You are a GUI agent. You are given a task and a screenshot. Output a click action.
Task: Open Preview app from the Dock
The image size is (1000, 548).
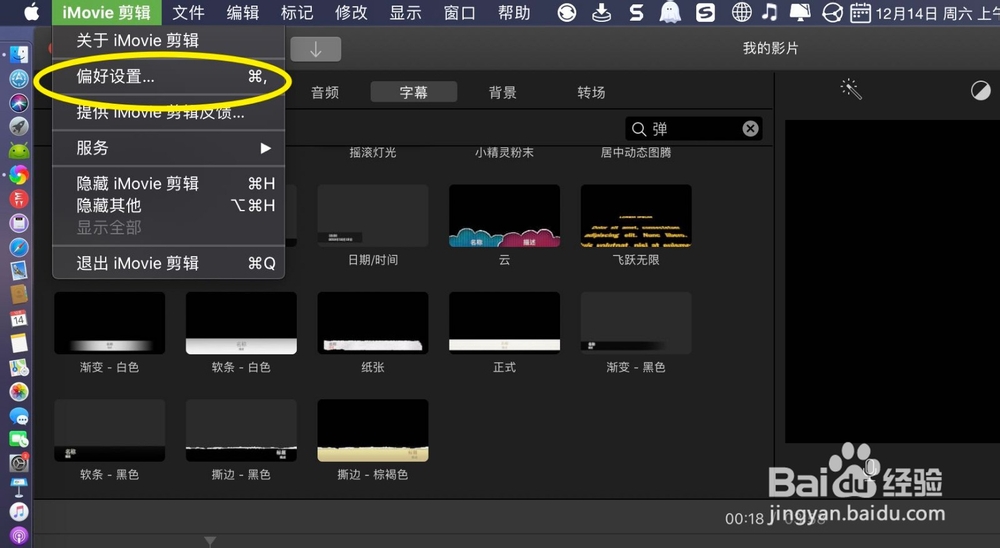tap(19, 270)
